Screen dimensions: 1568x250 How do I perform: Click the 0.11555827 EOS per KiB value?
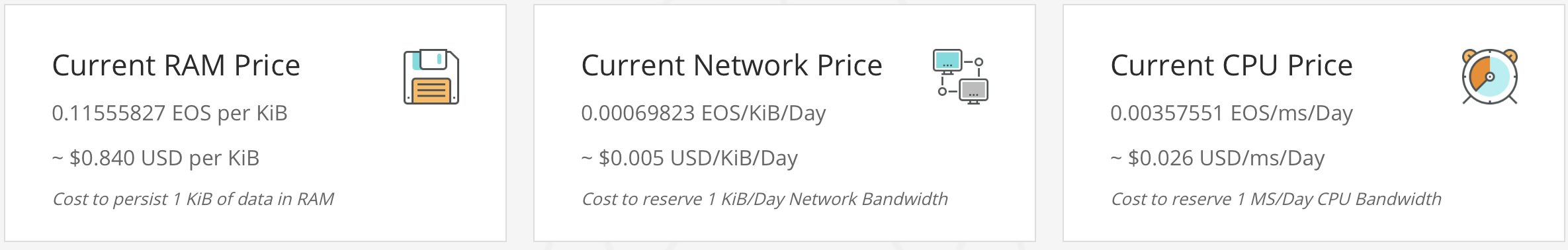pyautogui.click(x=170, y=113)
